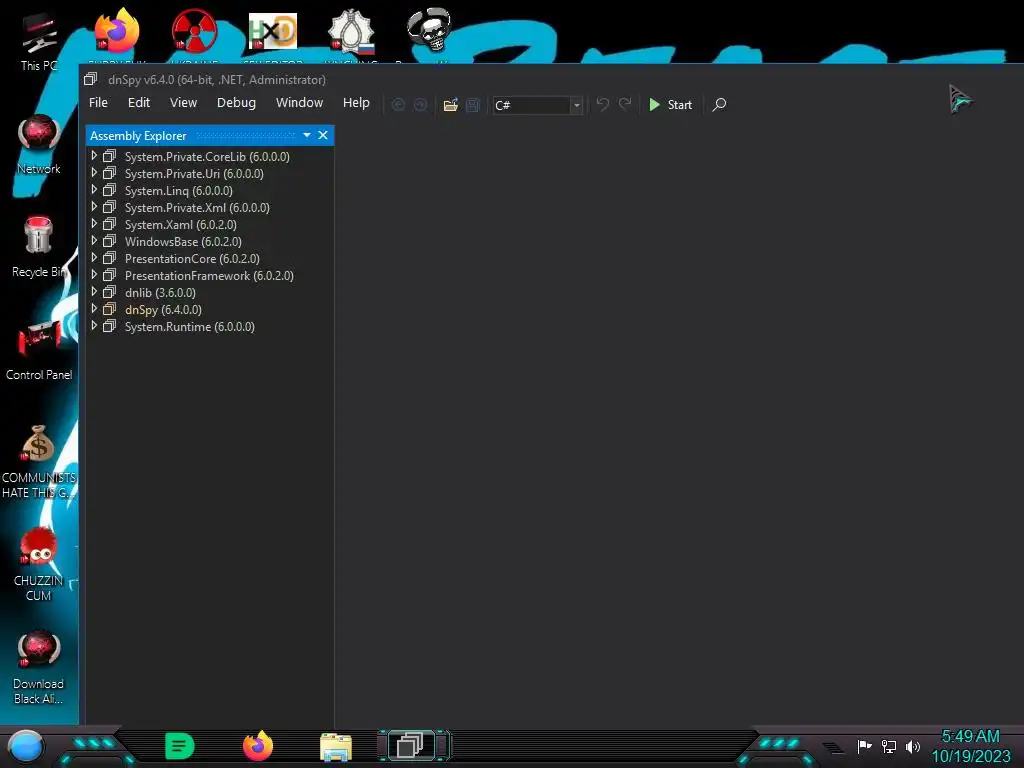Click the Start orb on taskbar

tap(25, 747)
